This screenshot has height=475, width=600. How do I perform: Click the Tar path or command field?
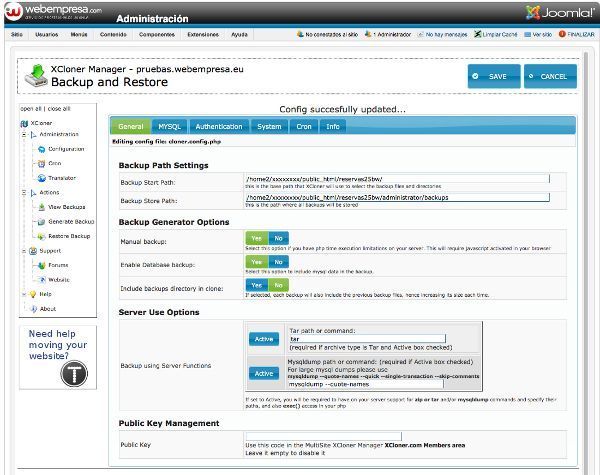(x=367, y=339)
